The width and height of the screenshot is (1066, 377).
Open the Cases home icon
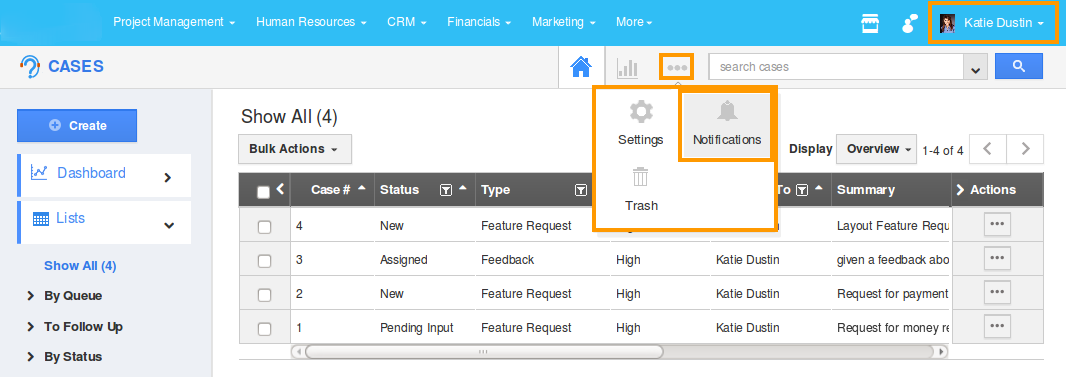(x=581, y=67)
